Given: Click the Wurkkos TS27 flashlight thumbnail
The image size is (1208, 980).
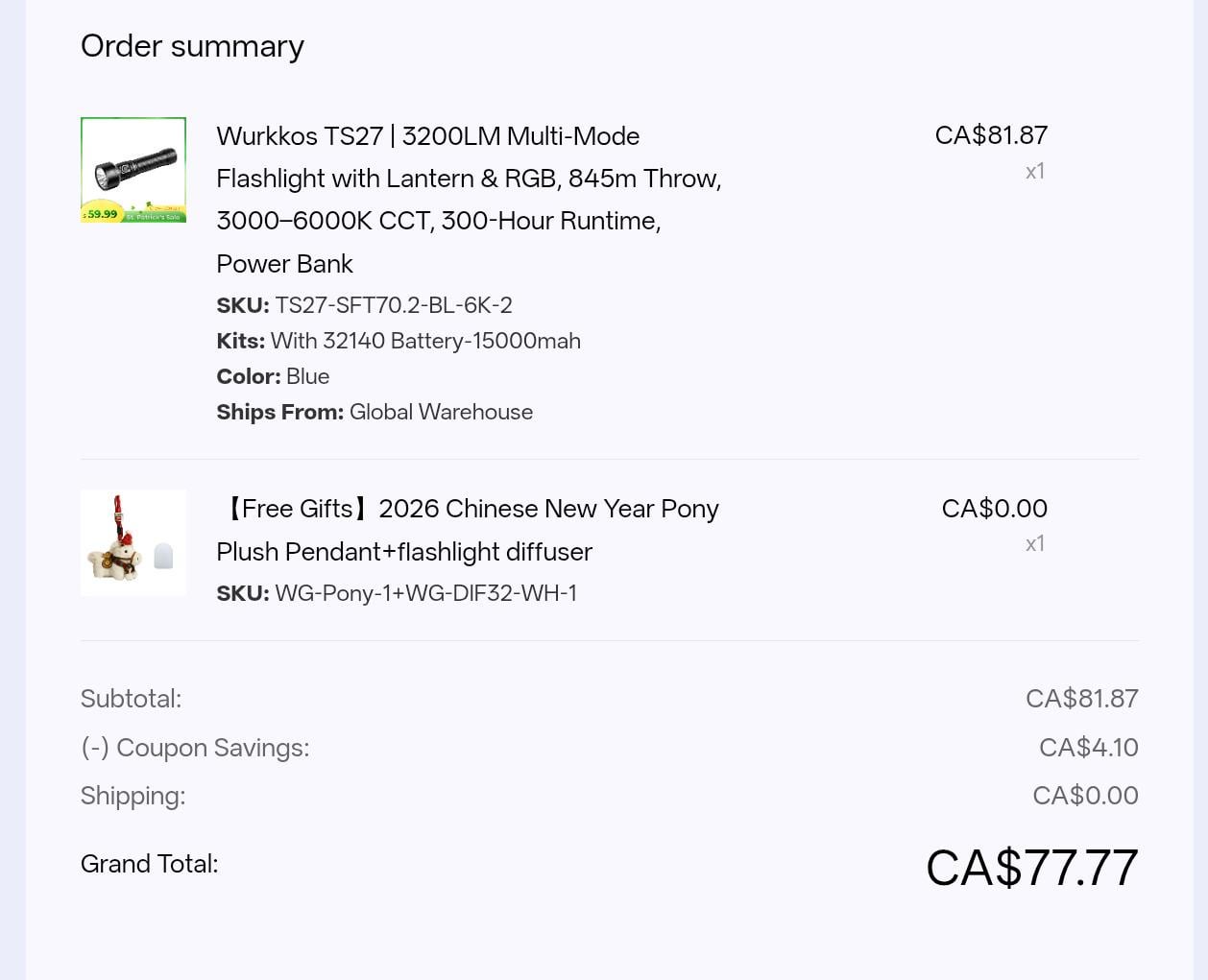Looking at the screenshot, I should tap(133, 170).
